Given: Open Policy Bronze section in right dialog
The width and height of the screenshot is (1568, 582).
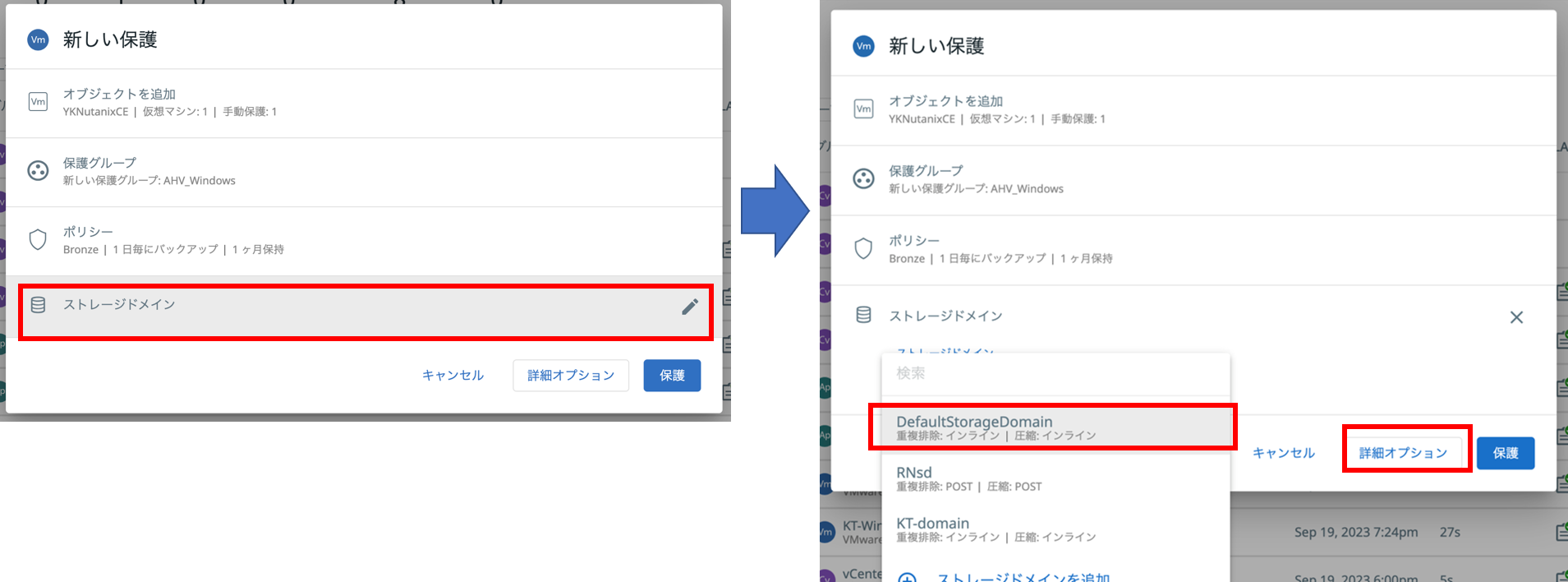Looking at the screenshot, I should pos(1193,250).
